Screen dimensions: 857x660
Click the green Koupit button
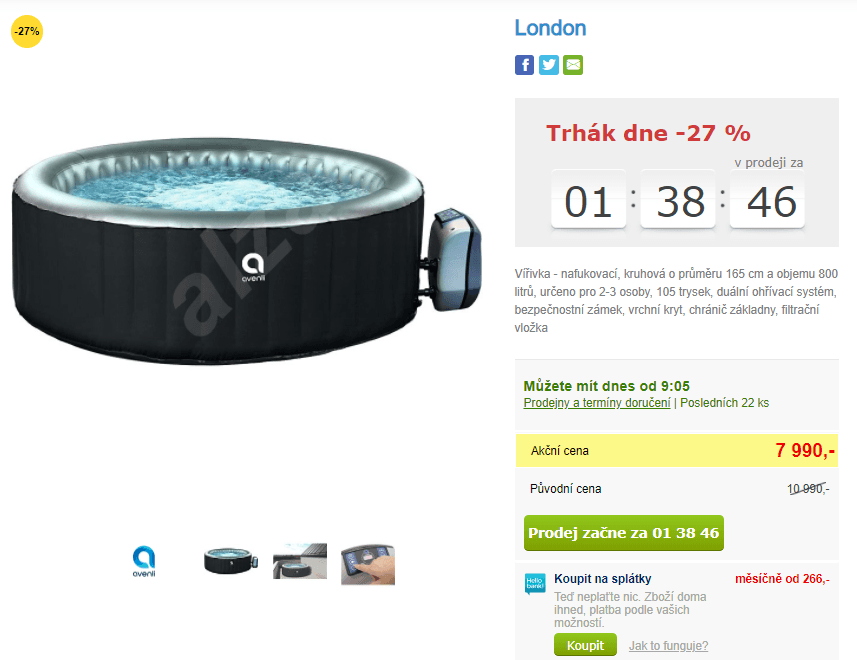click(x=585, y=645)
